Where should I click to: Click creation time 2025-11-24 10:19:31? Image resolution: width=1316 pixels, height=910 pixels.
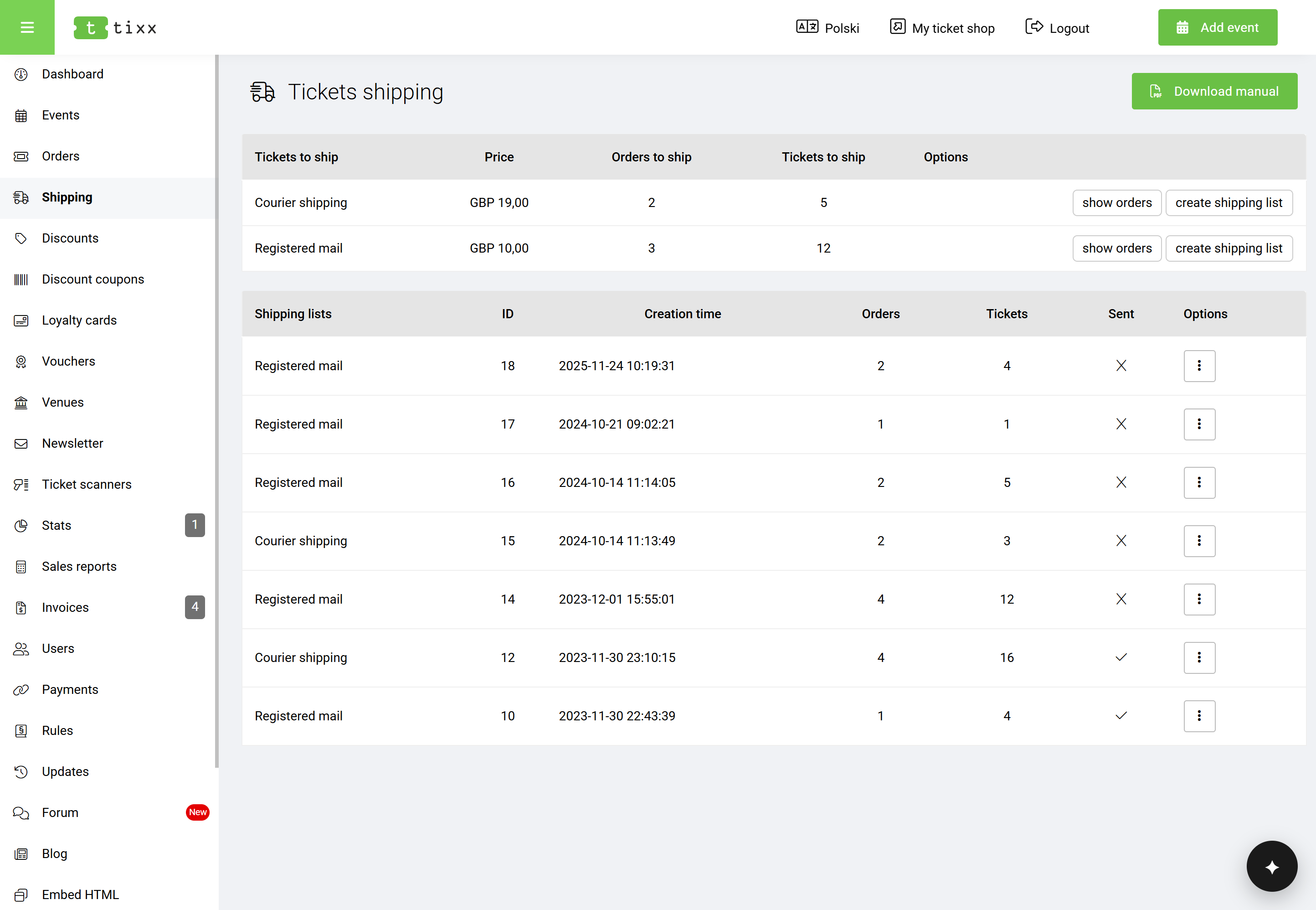coord(616,366)
